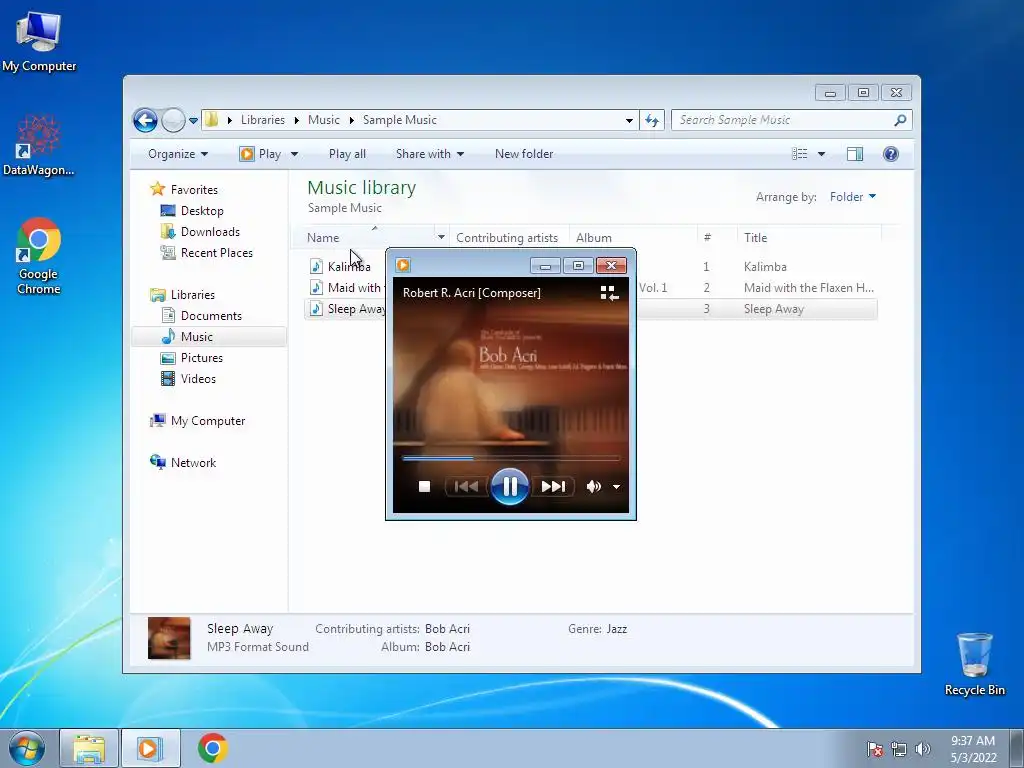Open My Computer desktop icon

(x=39, y=40)
